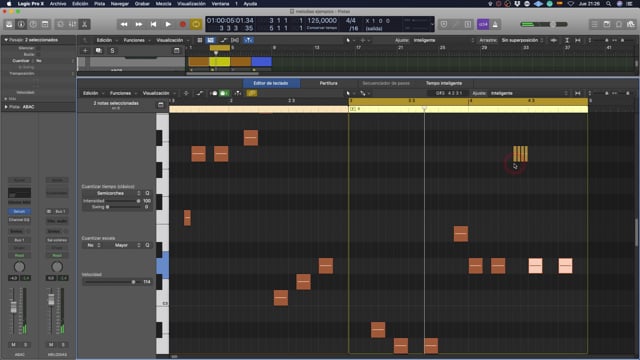Open the Navegar menu
This screenshot has width=640, height=360.
pos(120,4)
